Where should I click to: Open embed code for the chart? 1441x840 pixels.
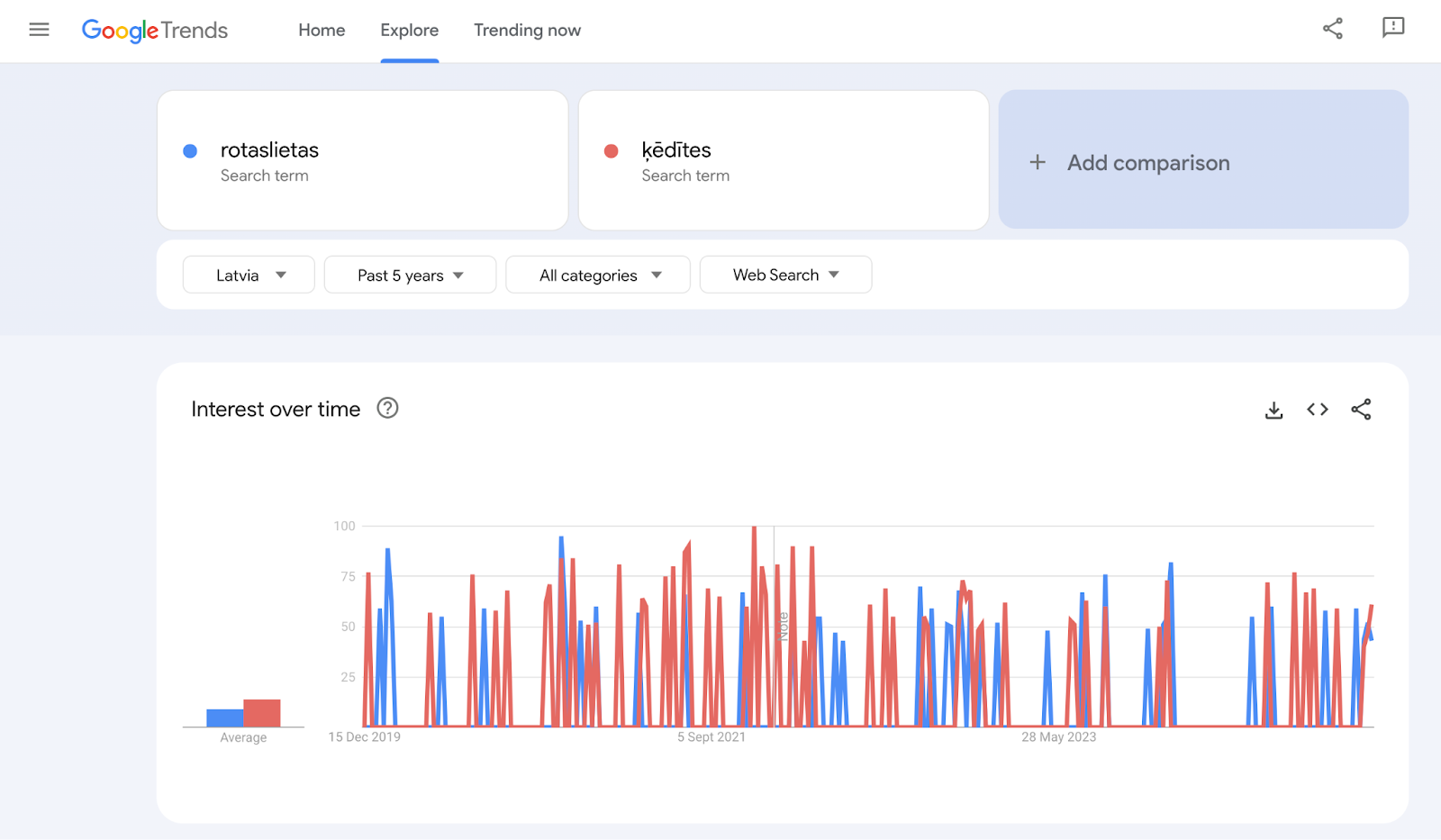point(1318,410)
